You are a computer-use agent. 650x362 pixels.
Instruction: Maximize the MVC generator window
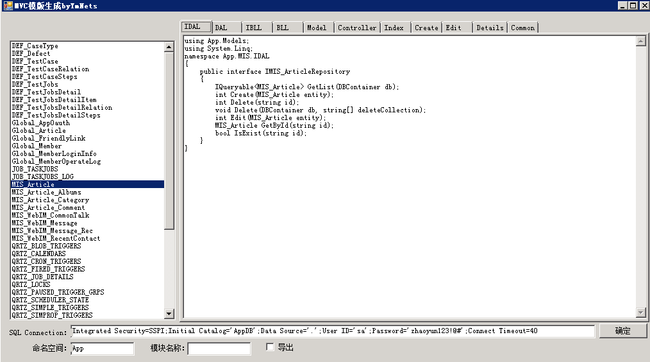[633, 5]
